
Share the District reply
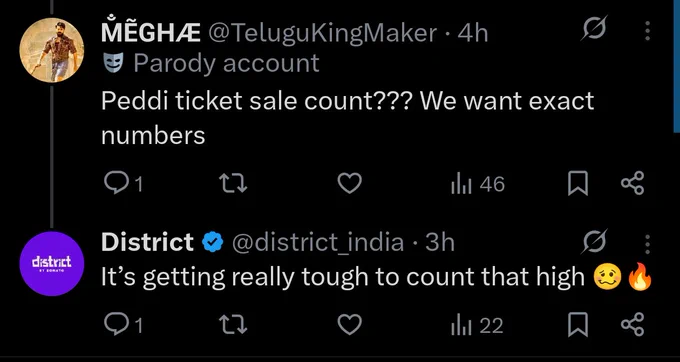click(633, 324)
